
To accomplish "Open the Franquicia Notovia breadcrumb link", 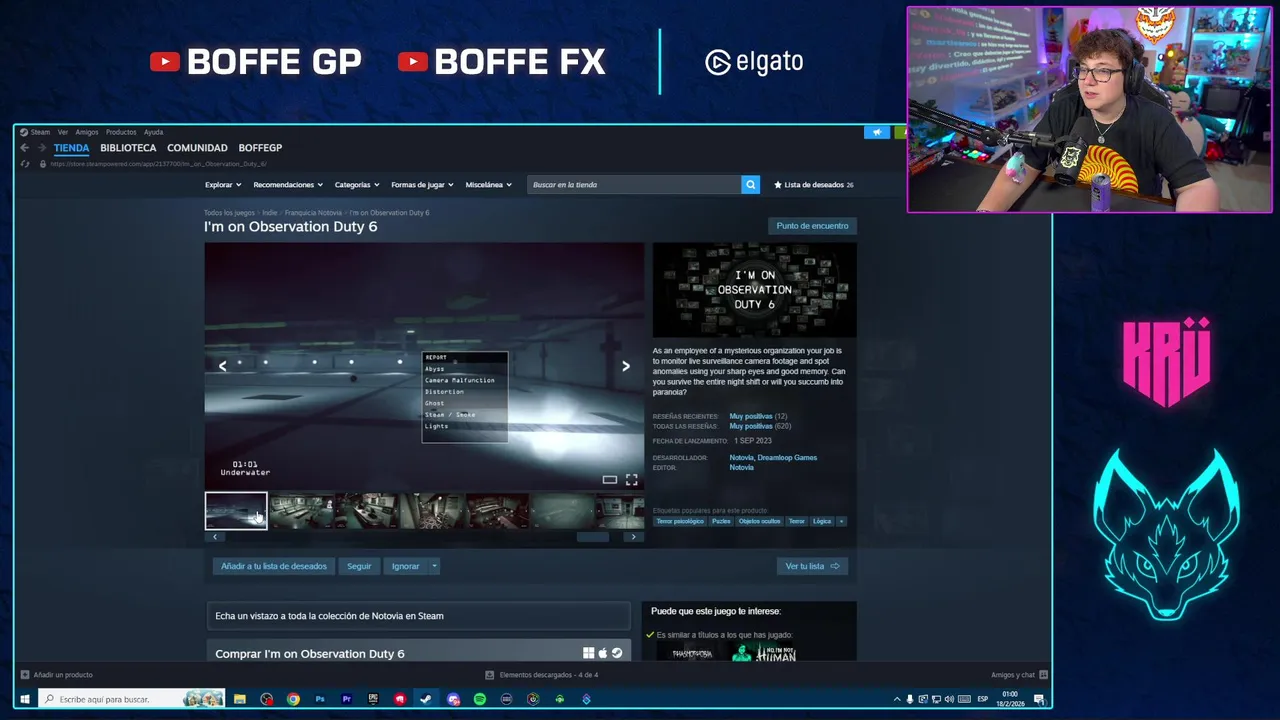I will click(x=313, y=213).
